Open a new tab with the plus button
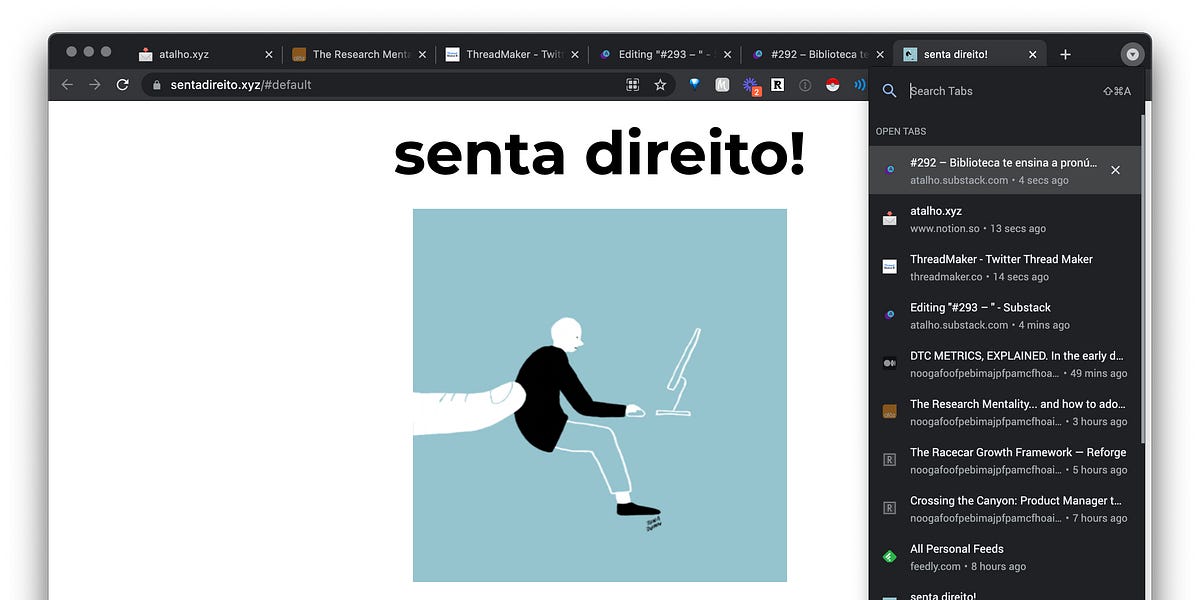1200x600 pixels. pos(1064,54)
